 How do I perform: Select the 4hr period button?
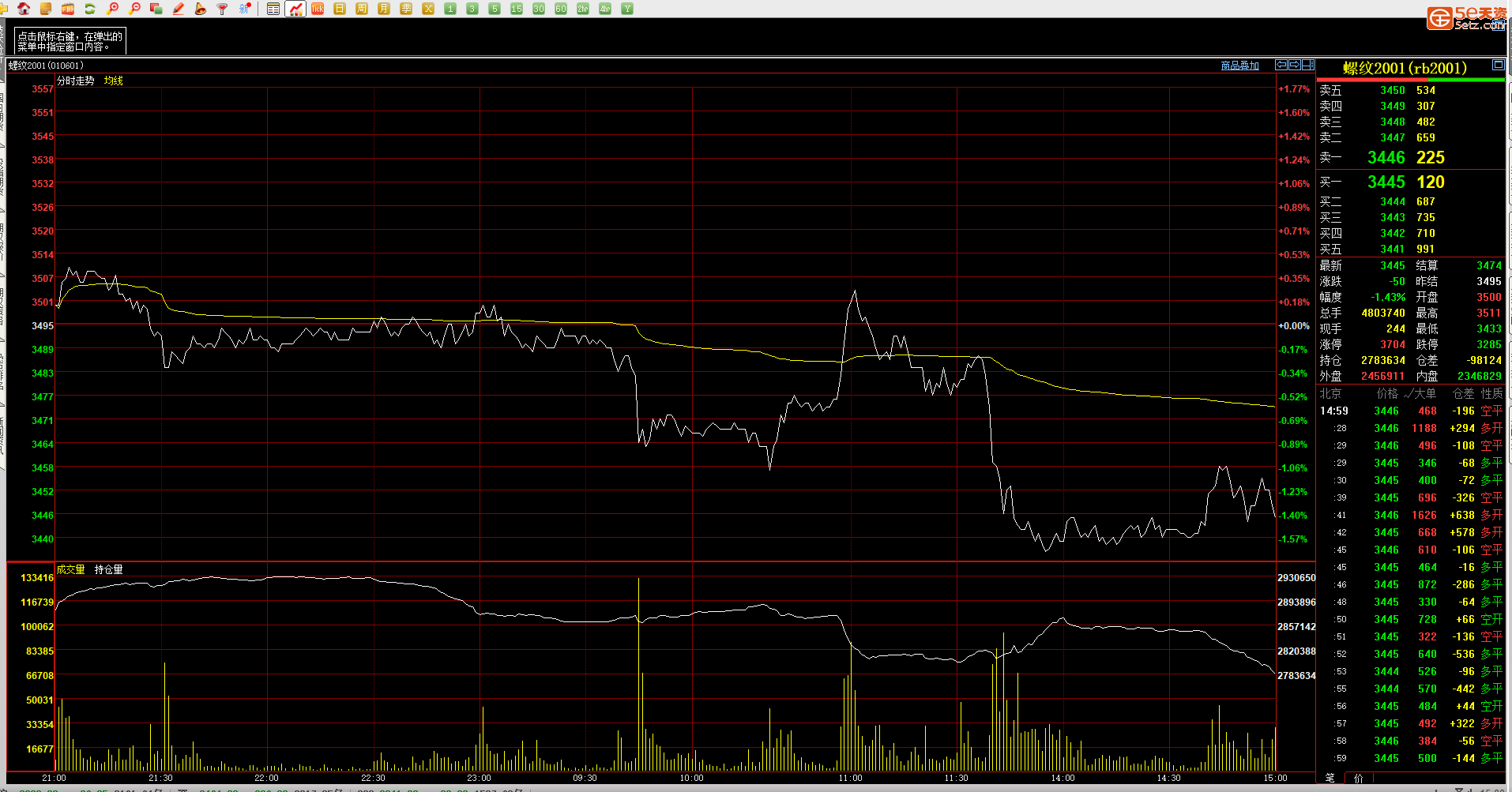click(605, 9)
